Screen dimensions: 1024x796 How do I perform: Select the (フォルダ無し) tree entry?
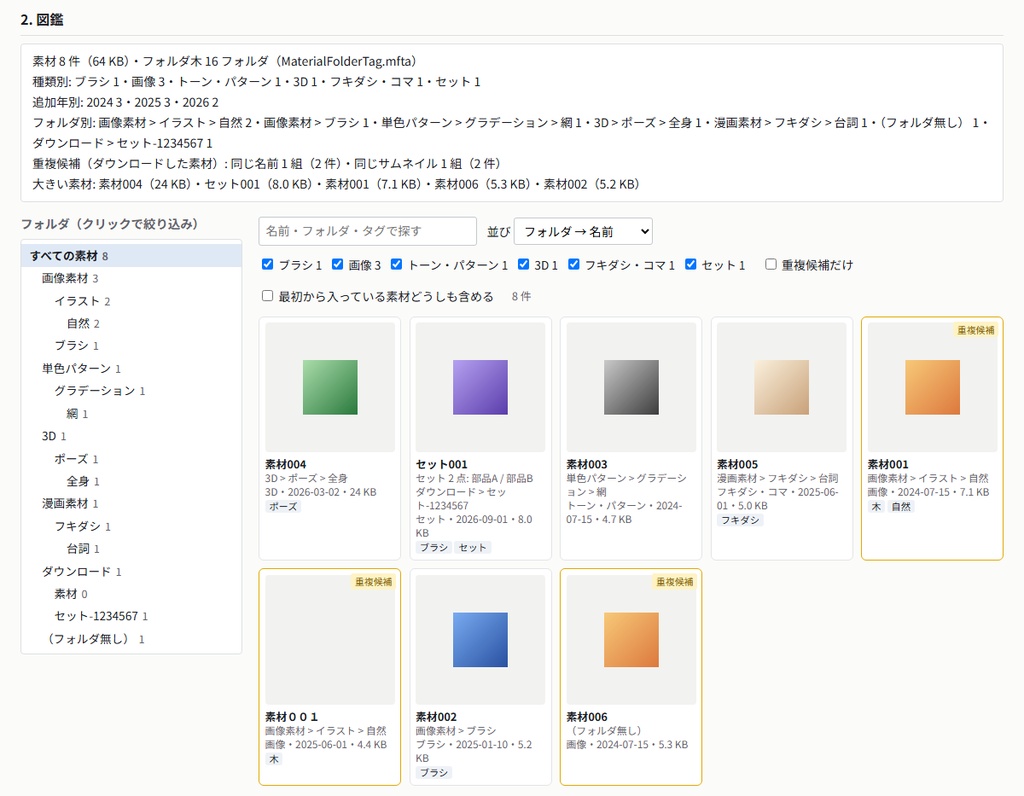tap(131, 639)
